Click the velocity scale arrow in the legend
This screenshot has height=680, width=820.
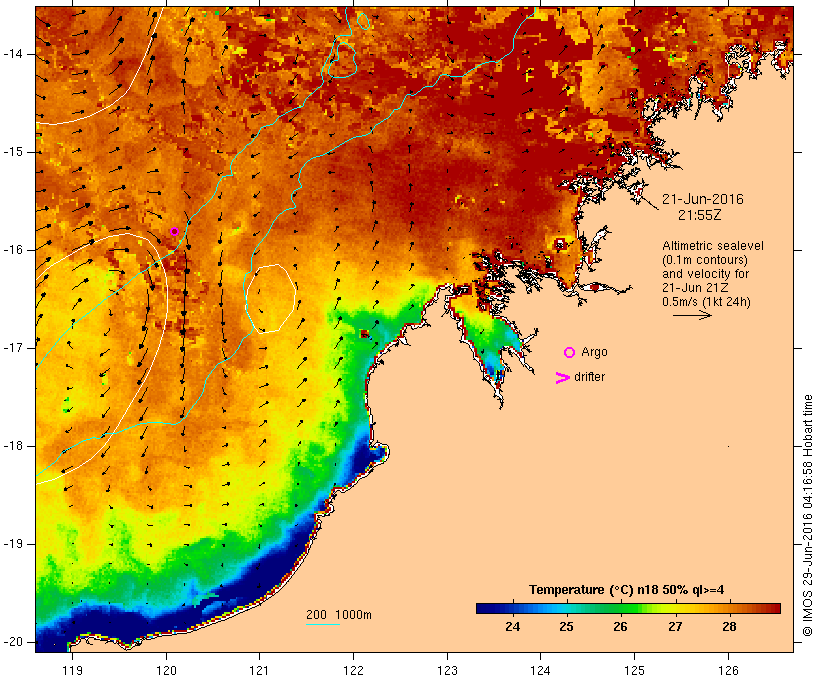(692, 315)
